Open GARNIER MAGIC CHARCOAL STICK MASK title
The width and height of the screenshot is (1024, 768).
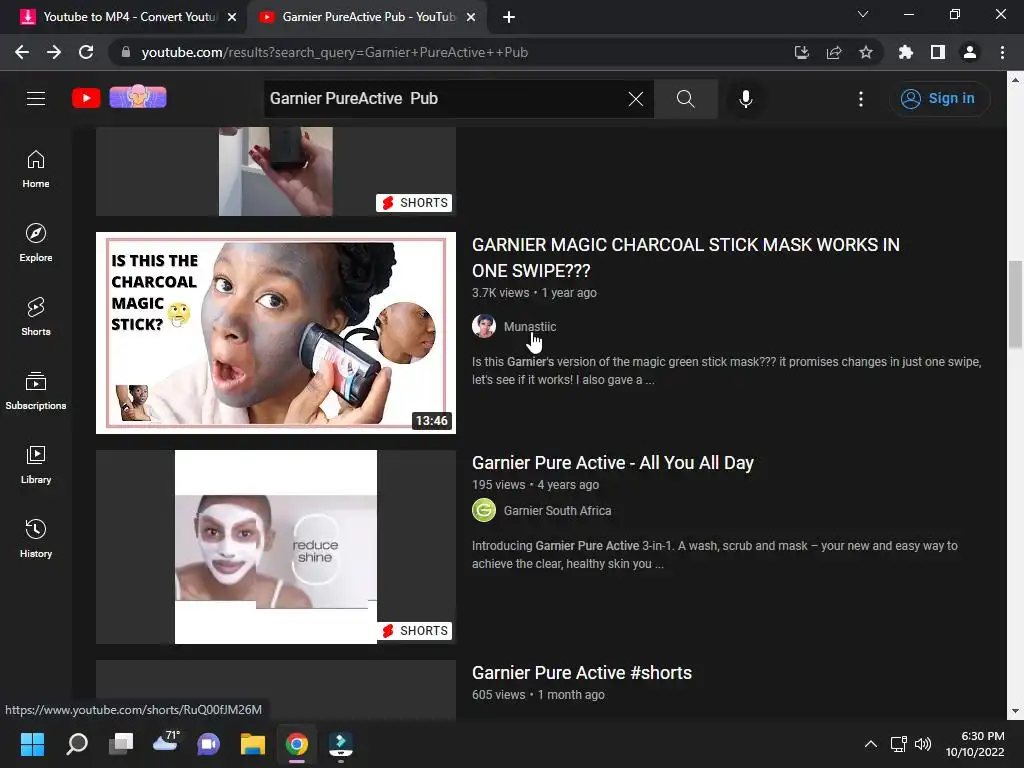coord(686,257)
